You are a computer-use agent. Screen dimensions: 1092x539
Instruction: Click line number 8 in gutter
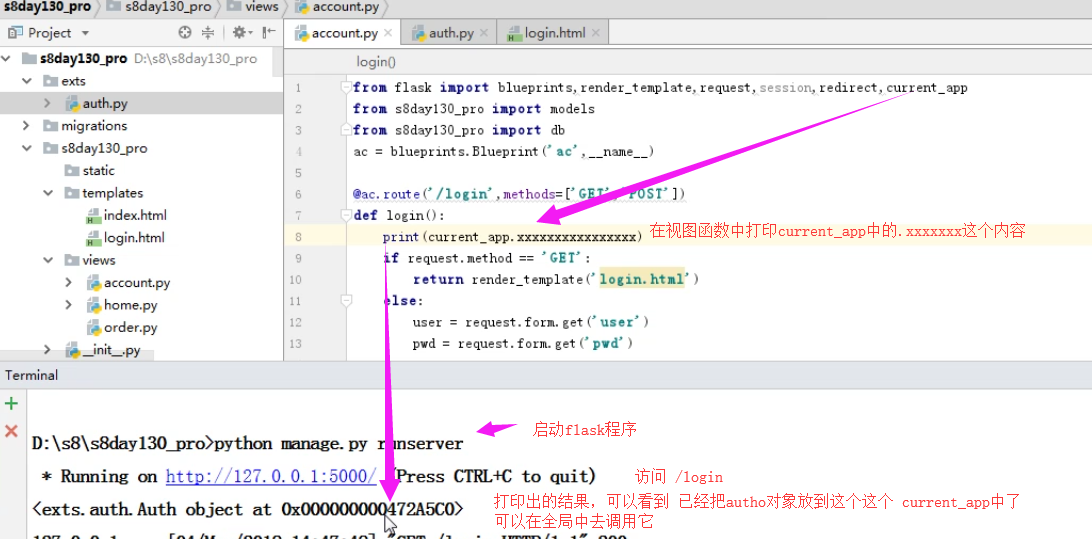click(298, 237)
